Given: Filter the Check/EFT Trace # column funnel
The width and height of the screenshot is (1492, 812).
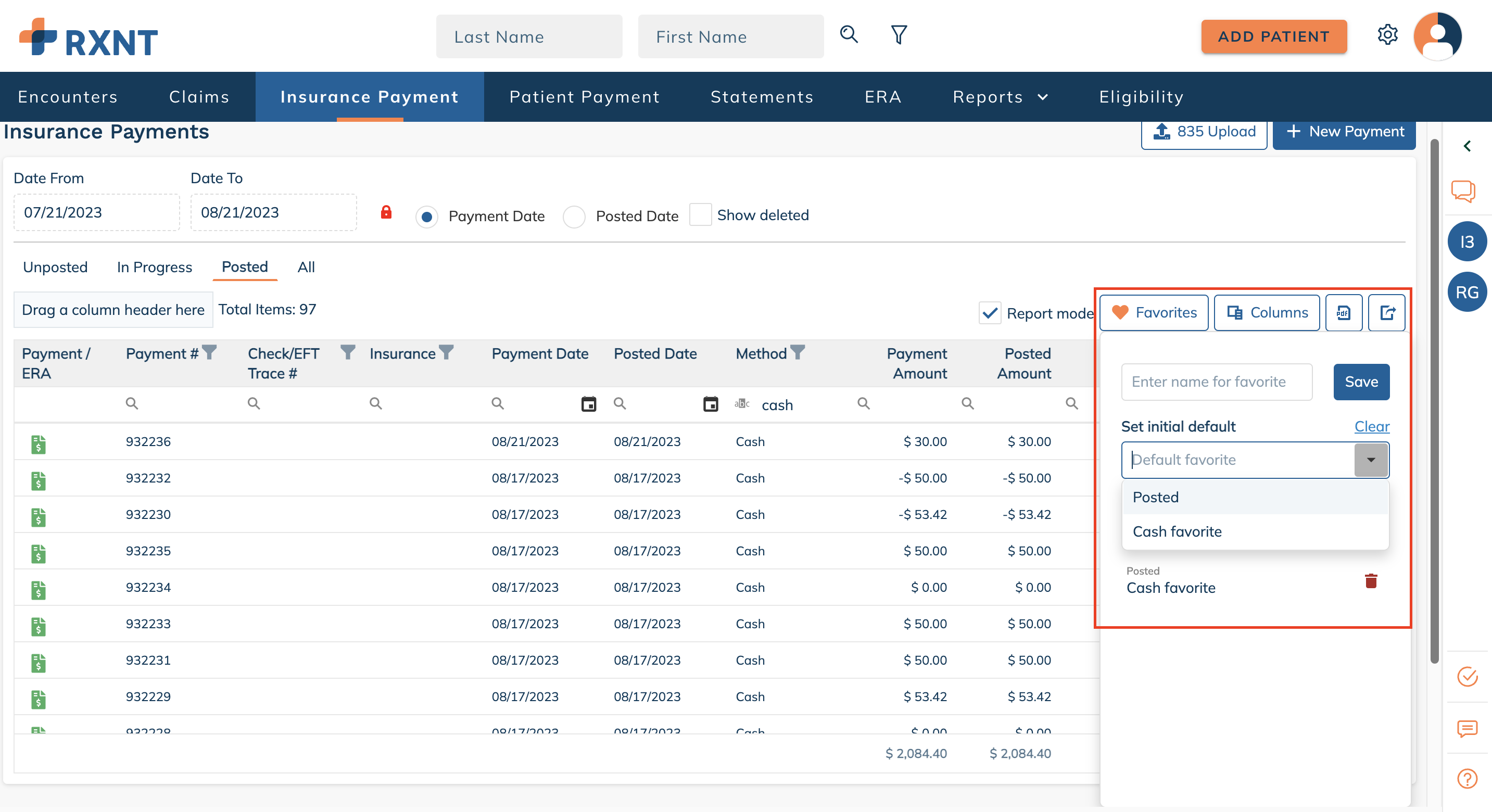Looking at the screenshot, I should (x=348, y=351).
